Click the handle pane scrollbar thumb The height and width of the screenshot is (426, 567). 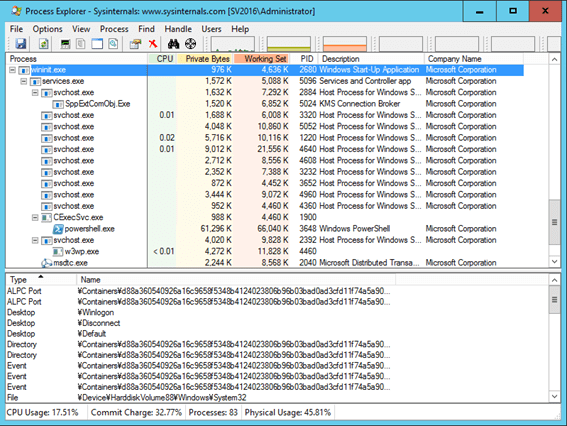(x=555, y=299)
